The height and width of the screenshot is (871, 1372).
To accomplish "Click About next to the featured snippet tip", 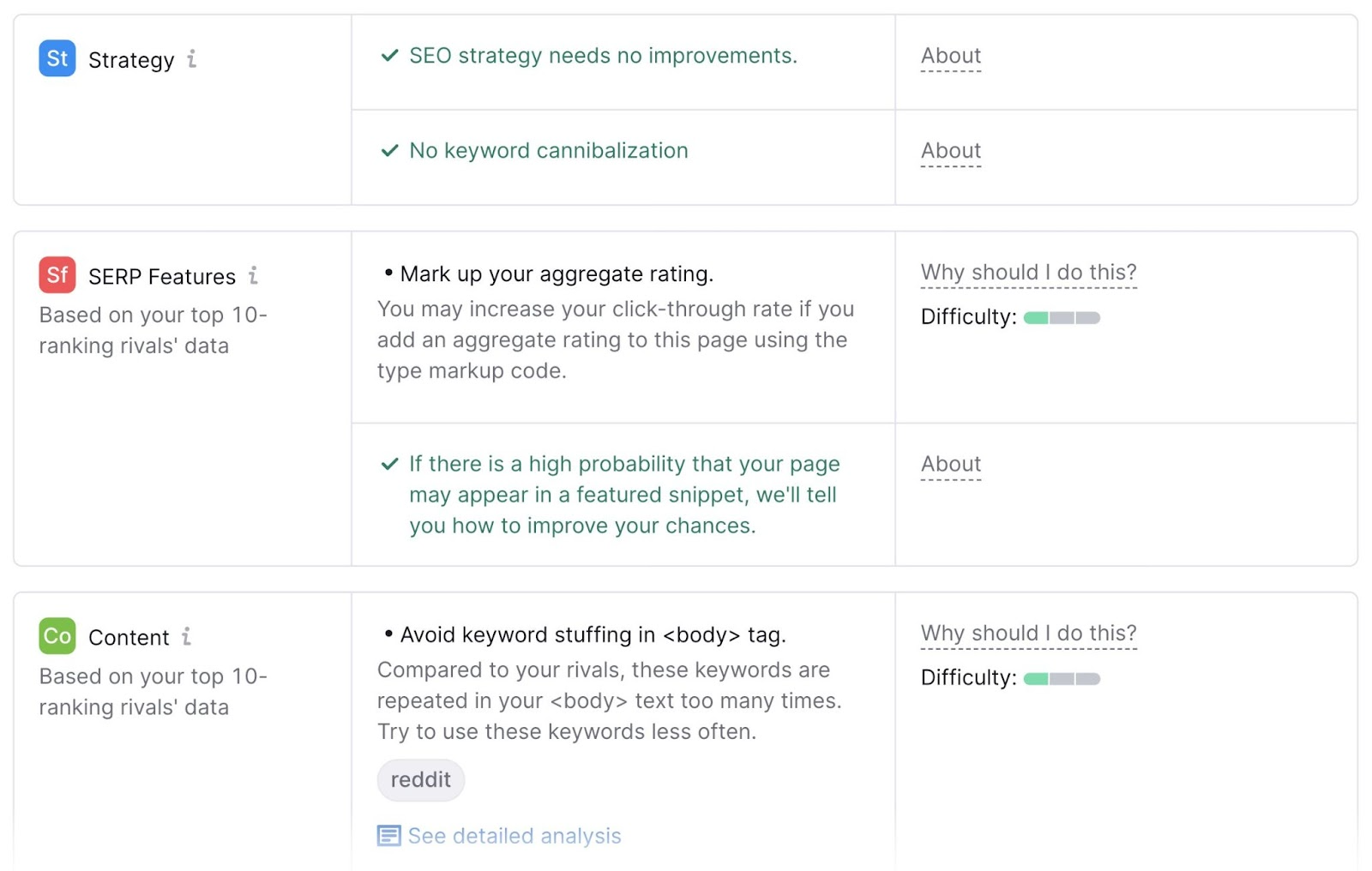I will tap(950, 463).
